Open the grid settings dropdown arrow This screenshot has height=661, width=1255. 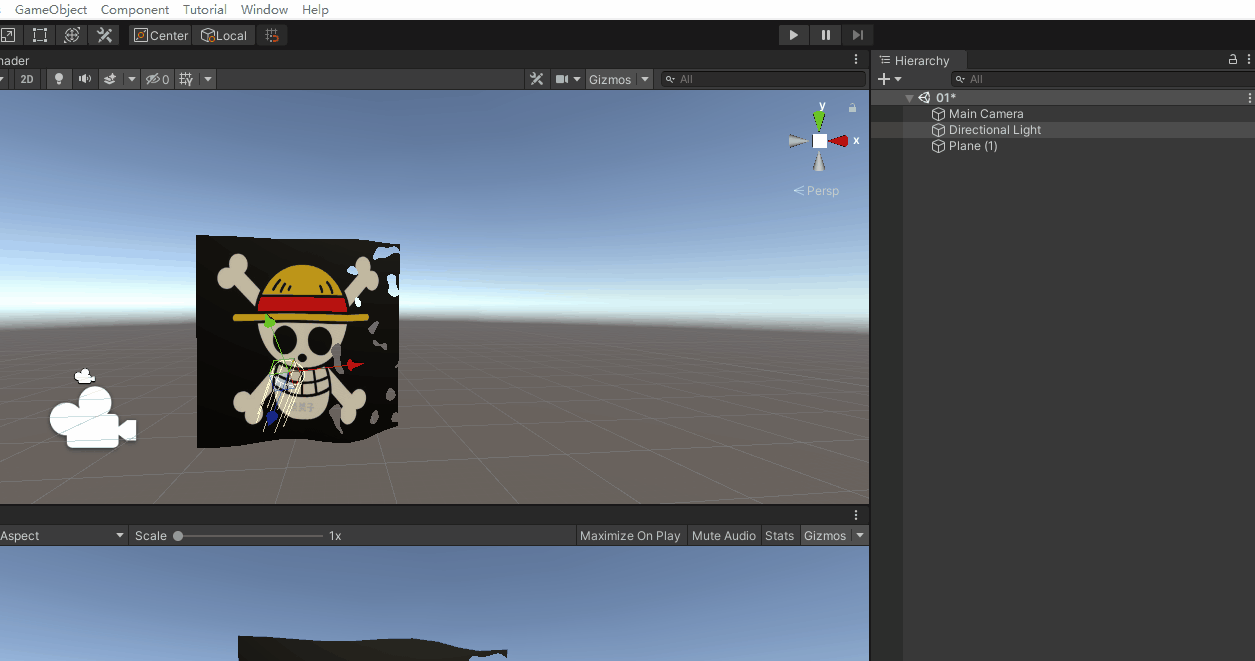pyautogui.click(x=208, y=79)
